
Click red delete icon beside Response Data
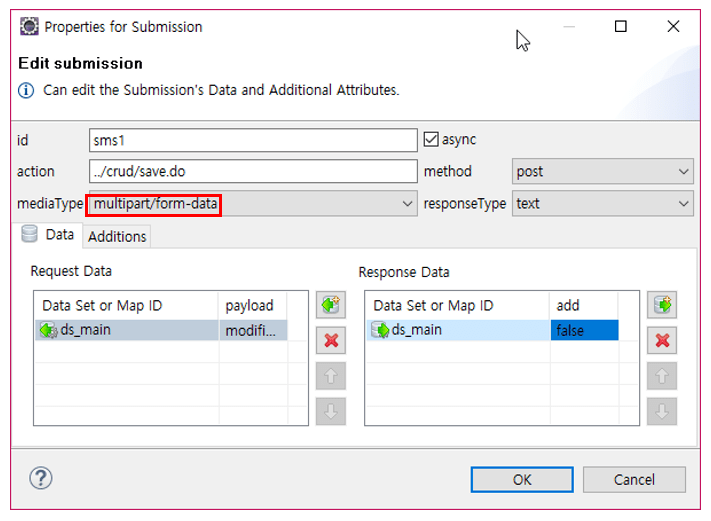coord(660,340)
